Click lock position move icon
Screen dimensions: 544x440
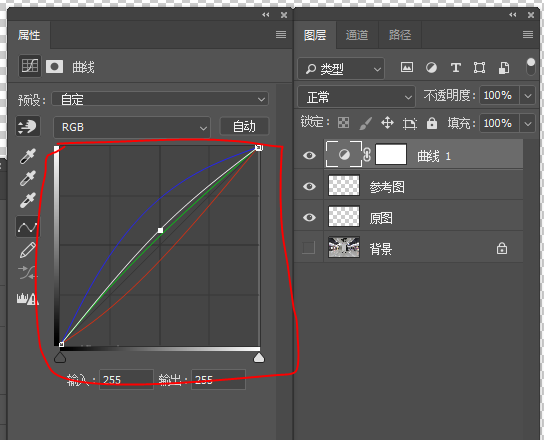coord(387,123)
